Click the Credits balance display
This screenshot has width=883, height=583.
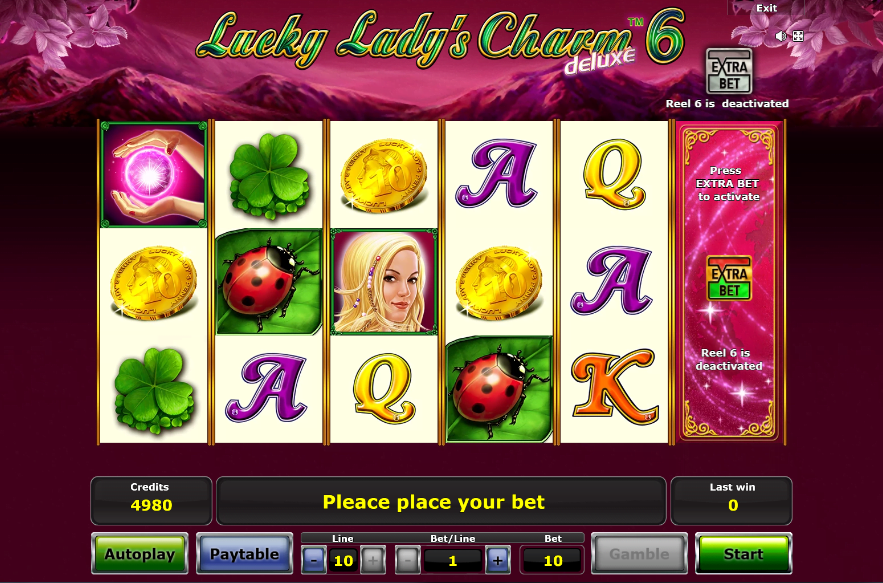coord(151,500)
